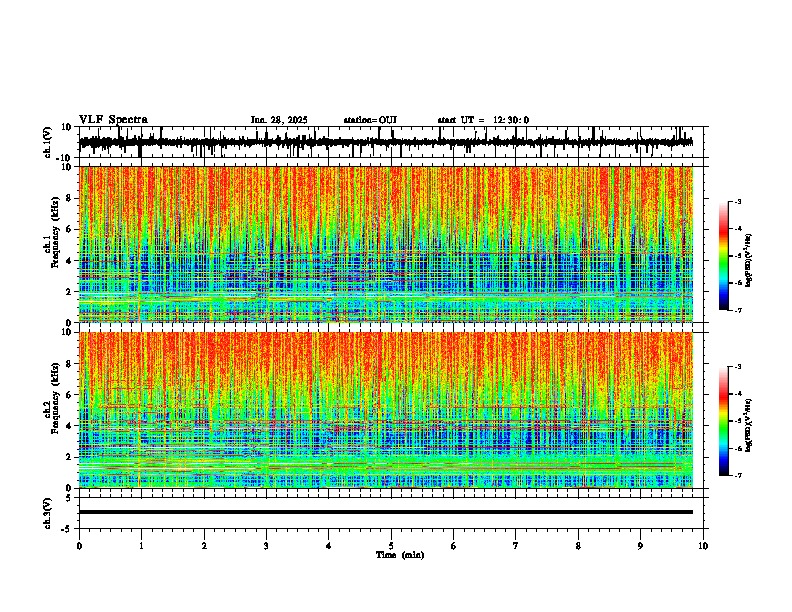
Task: Click the "-10" tick of ch.1(V) axis
Action: 65,158
